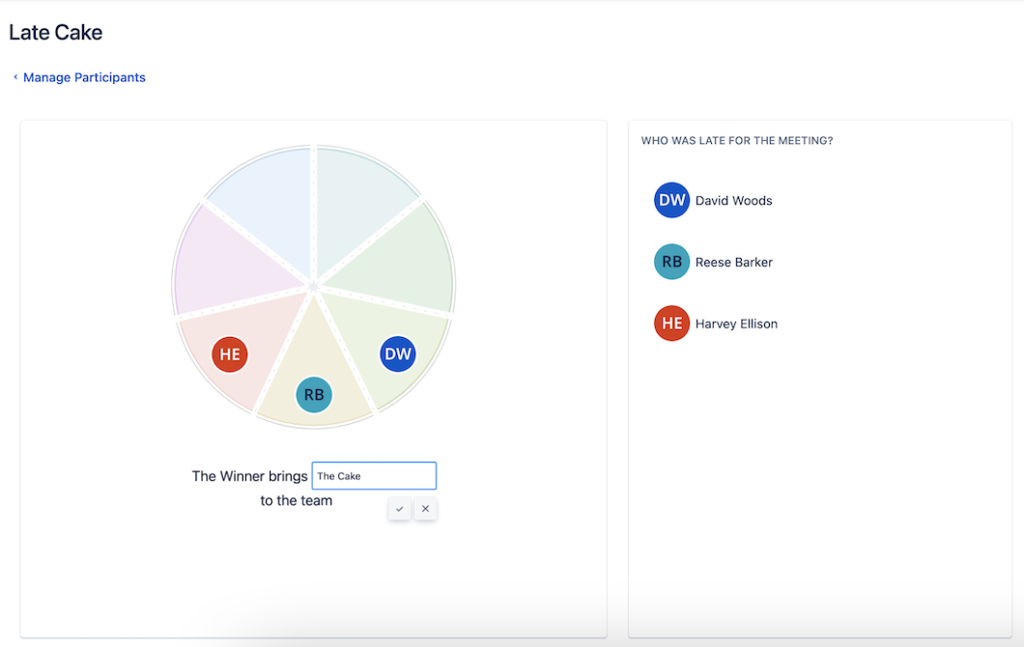Go back via Manage Participants link
This screenshot has width=1024, height=647.
coord(84,77)
